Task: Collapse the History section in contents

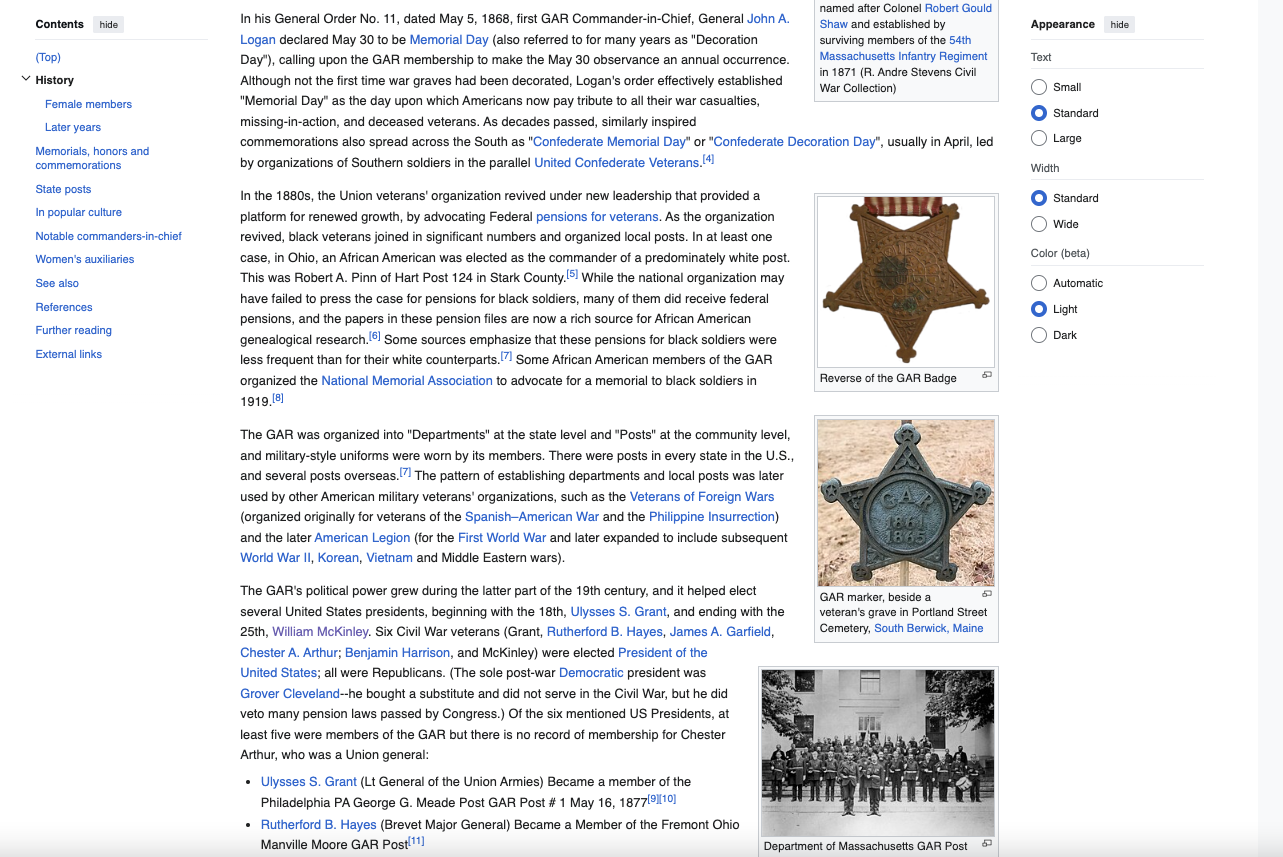Action: 26,79
